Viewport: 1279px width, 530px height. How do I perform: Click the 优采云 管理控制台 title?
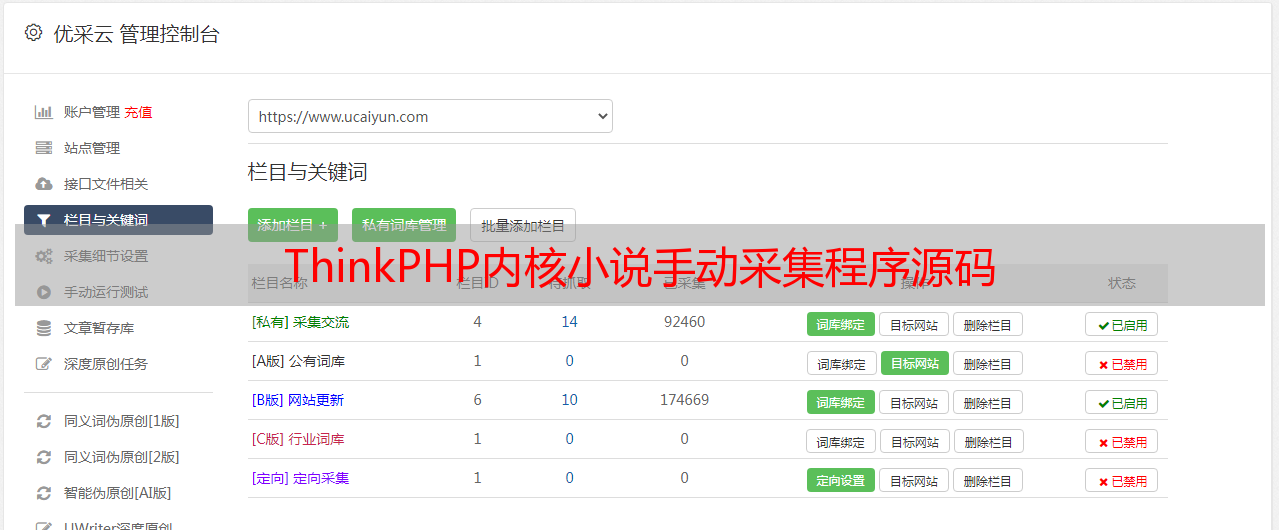click(x=137, y=34)
